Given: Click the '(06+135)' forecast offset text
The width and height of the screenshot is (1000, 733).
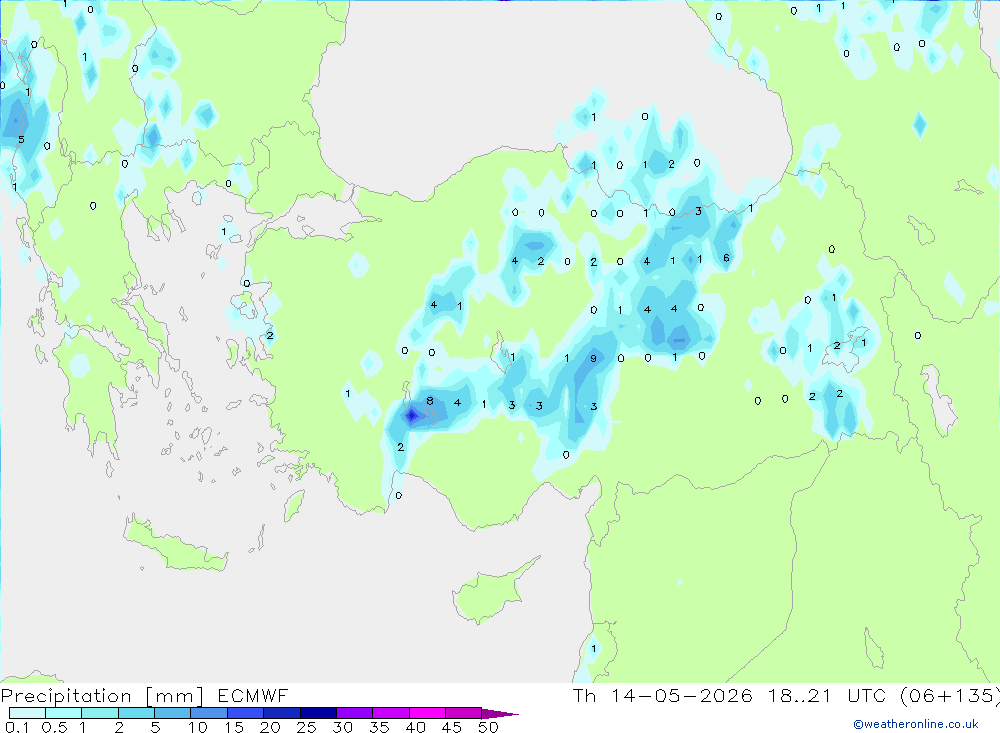Looking at the screenshot, I should point(950,696).
